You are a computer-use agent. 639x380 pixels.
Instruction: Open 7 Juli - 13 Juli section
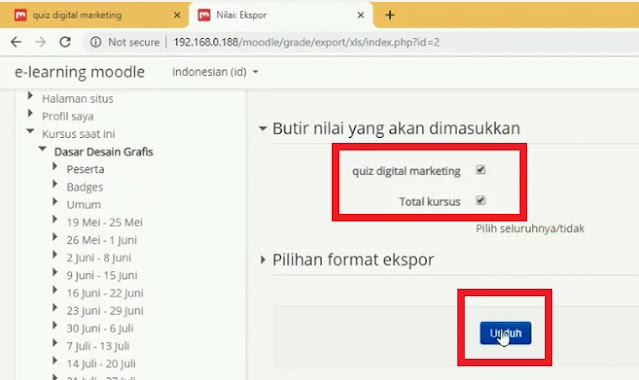coord(98,346)
